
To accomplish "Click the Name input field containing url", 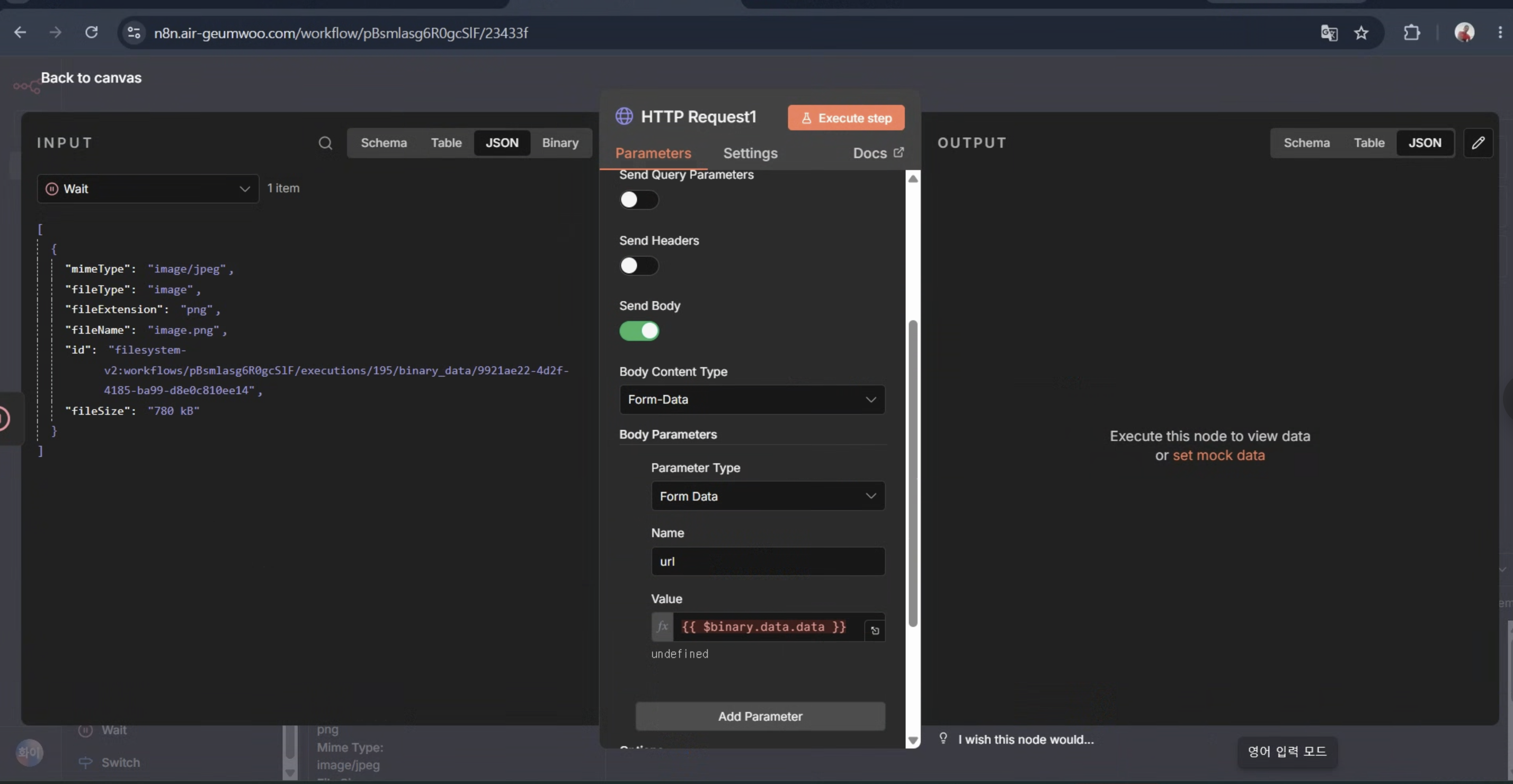I will point(768,561).
